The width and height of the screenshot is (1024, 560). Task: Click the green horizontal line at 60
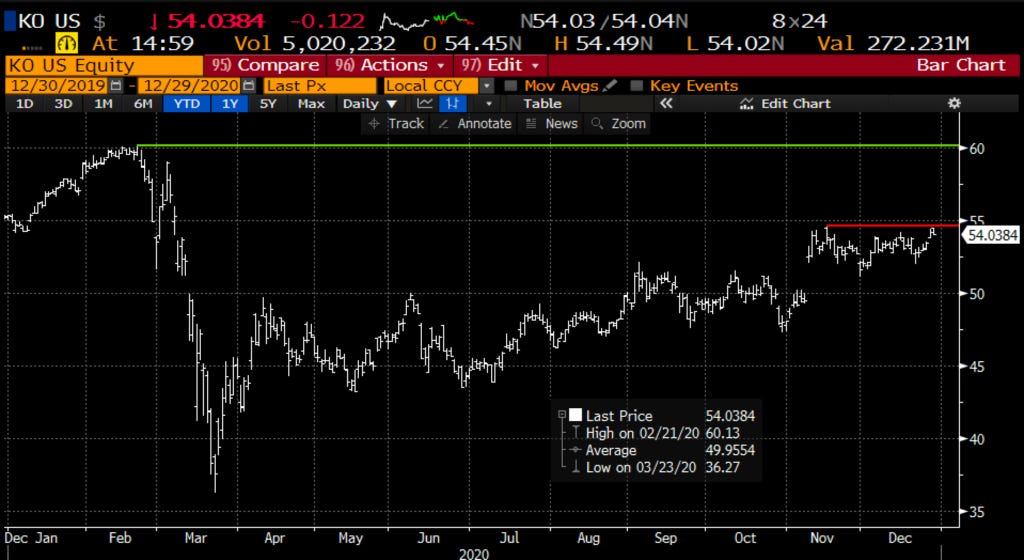pos(547,145)
